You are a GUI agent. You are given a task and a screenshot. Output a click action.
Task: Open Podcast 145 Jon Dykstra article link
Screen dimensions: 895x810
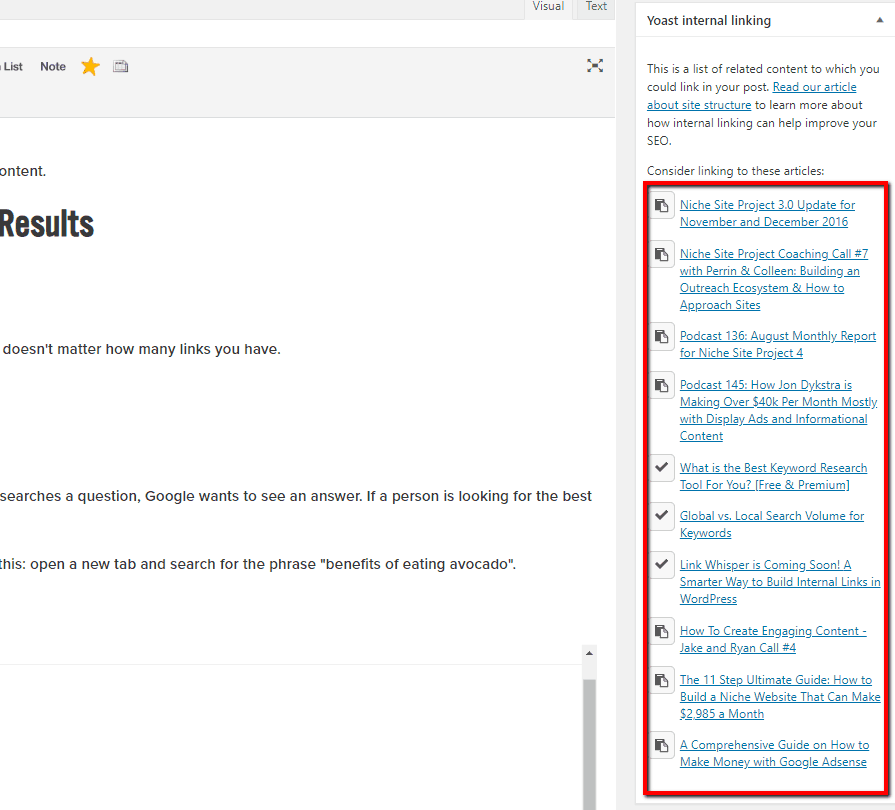click(778, 410)
